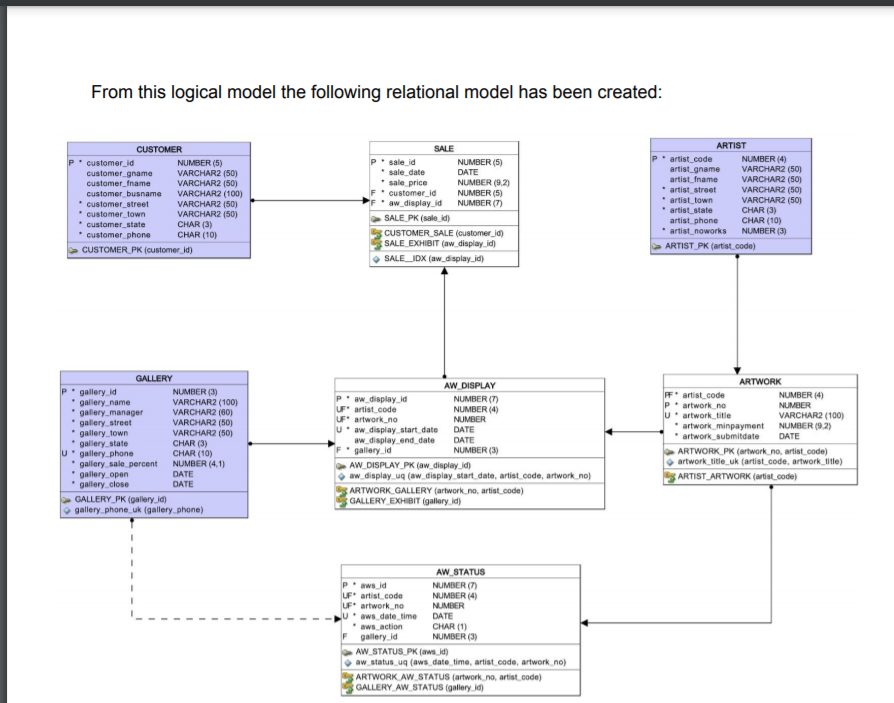This screenshot has width=894, height=703.
Task: Select the aw_display_uq unique constraint diamond
Action: [x=342, y=476]
